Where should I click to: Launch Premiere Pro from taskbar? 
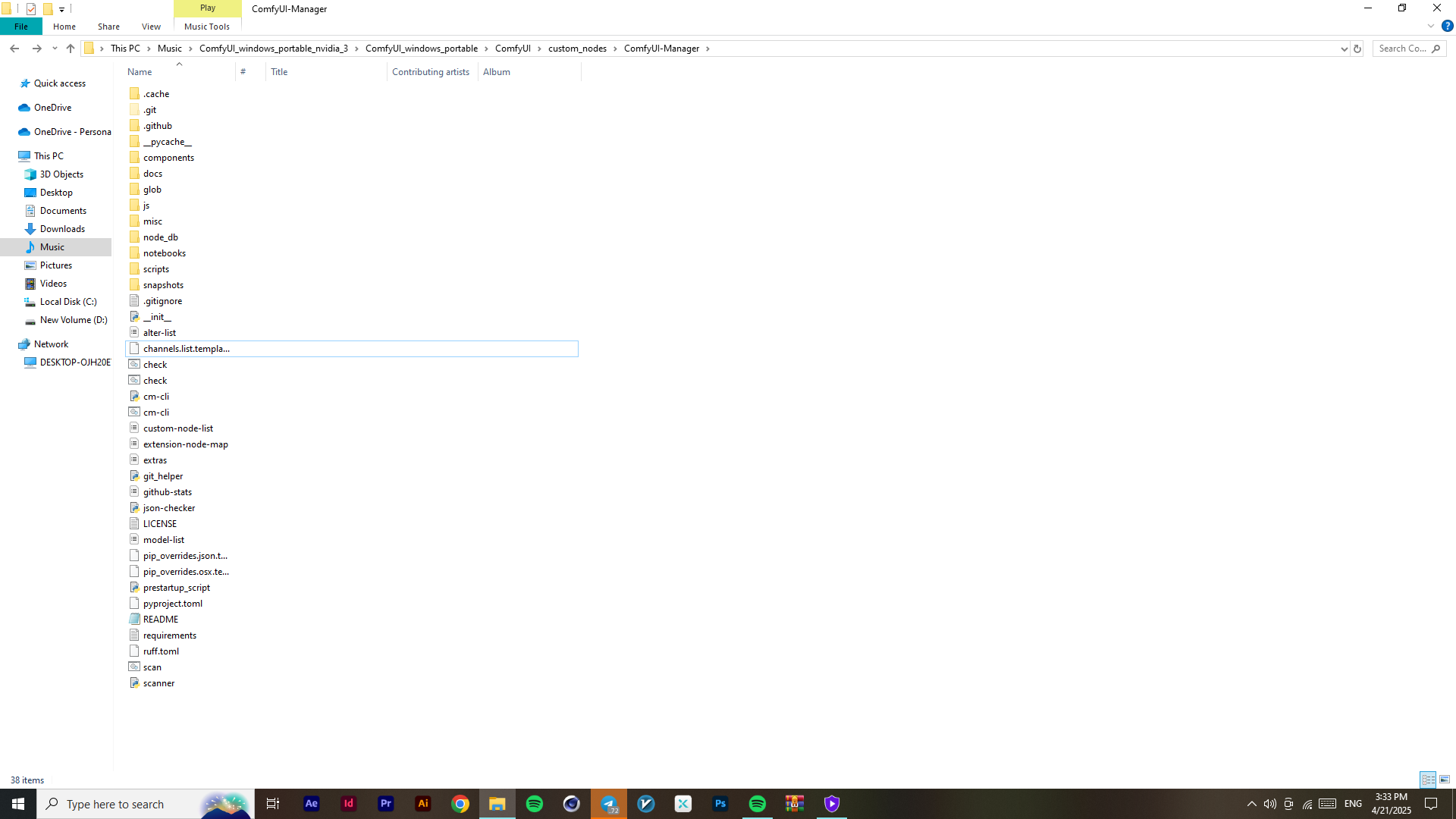pyautogui.click(x=385, y=804)
